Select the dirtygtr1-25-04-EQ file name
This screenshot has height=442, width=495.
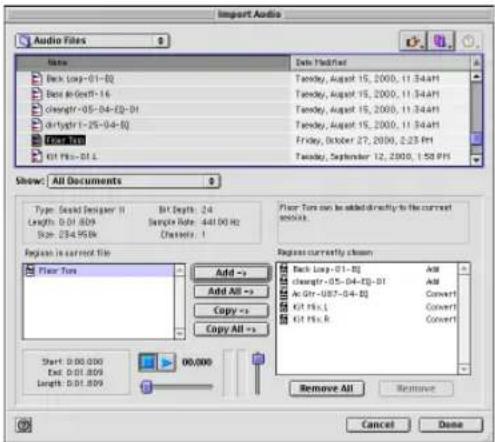click(87, 125)
